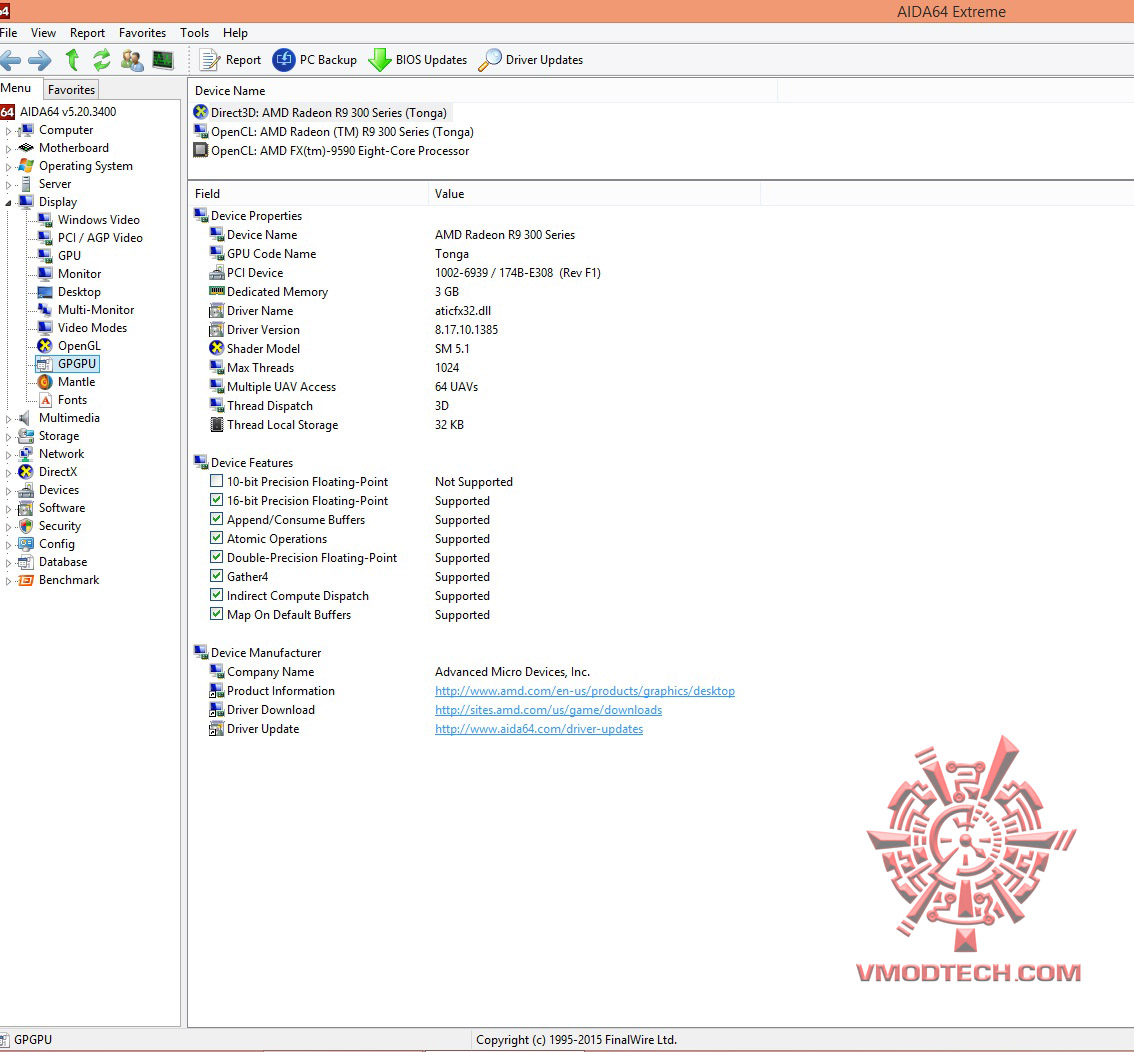This screenshot has width=1134, height=1052.
Task: Toggle Indirect Compute Dispatch checkbox
Action: 216,594
